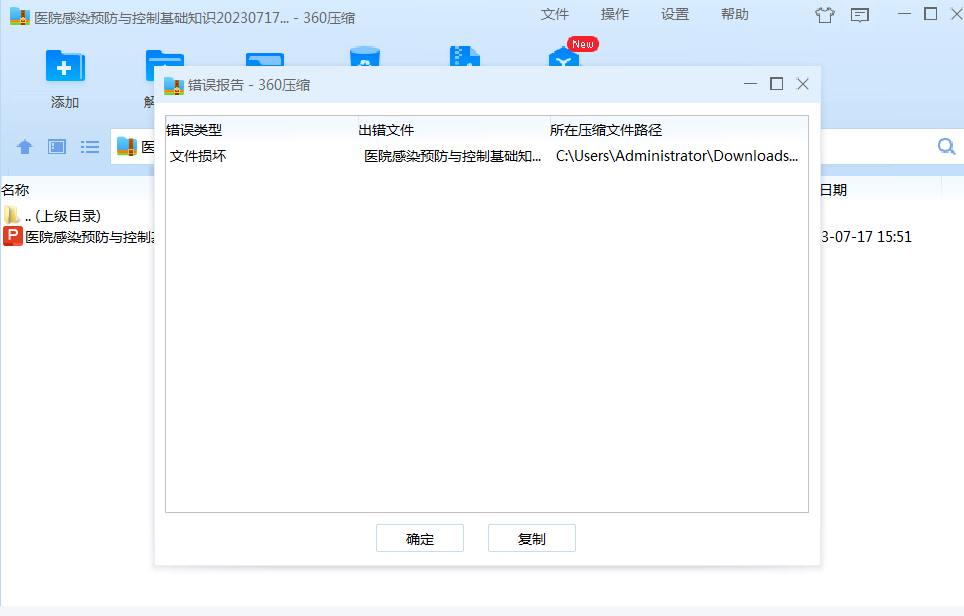Open the 操作 menu

(614, 14)
